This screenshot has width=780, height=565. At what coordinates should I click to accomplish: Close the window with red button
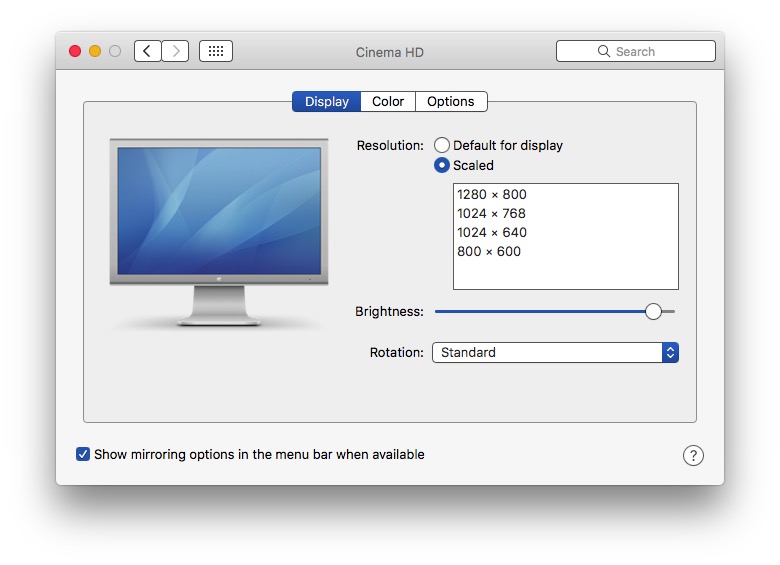pos(75,51)
